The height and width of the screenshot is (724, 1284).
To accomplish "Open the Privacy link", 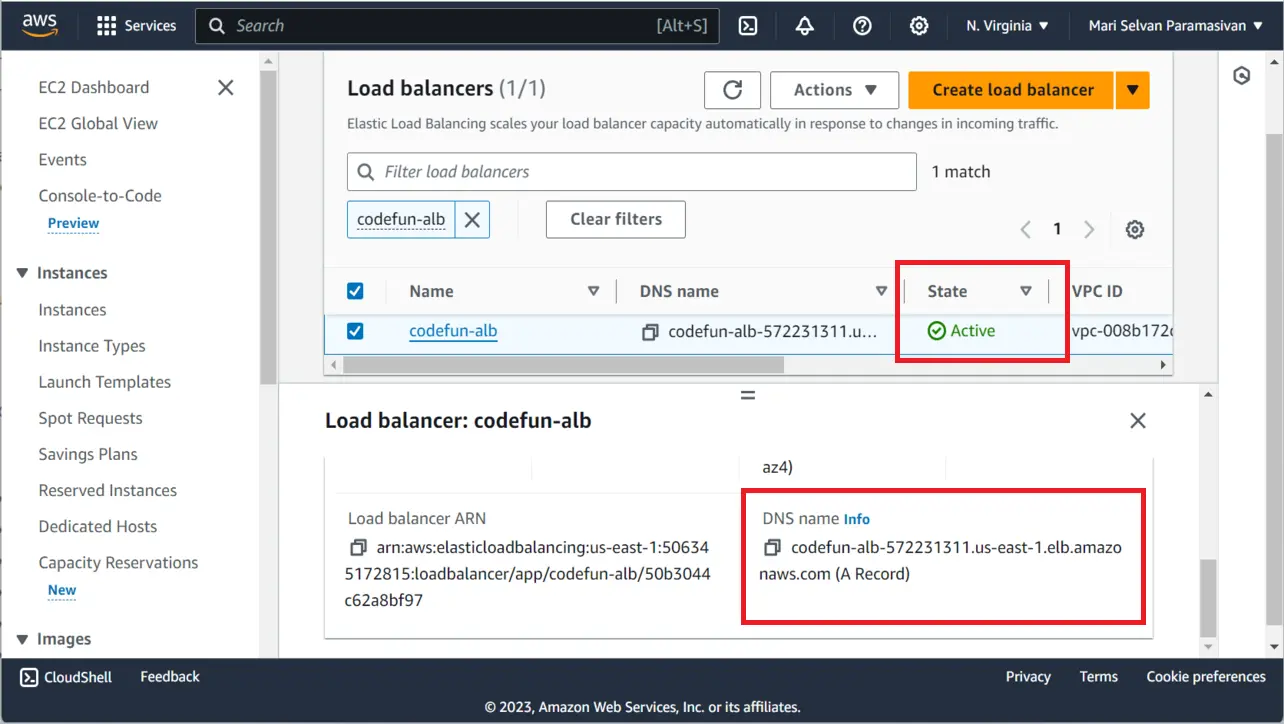I will tap(1028, 677).
